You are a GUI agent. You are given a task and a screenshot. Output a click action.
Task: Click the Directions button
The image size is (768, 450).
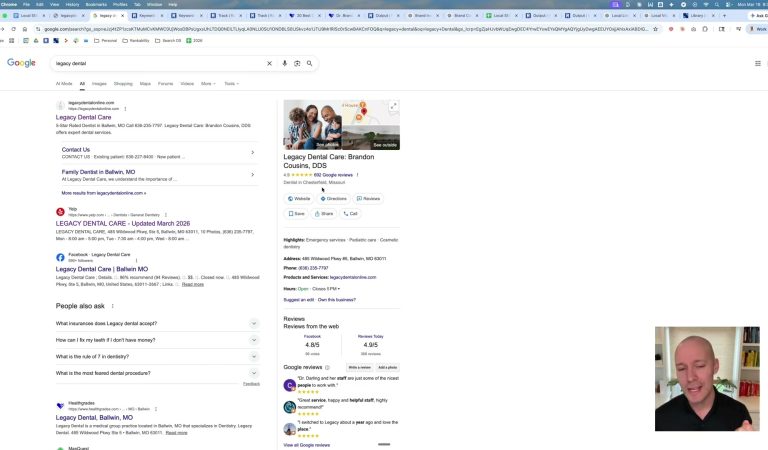pyautogui.click(x=333, y=199)
